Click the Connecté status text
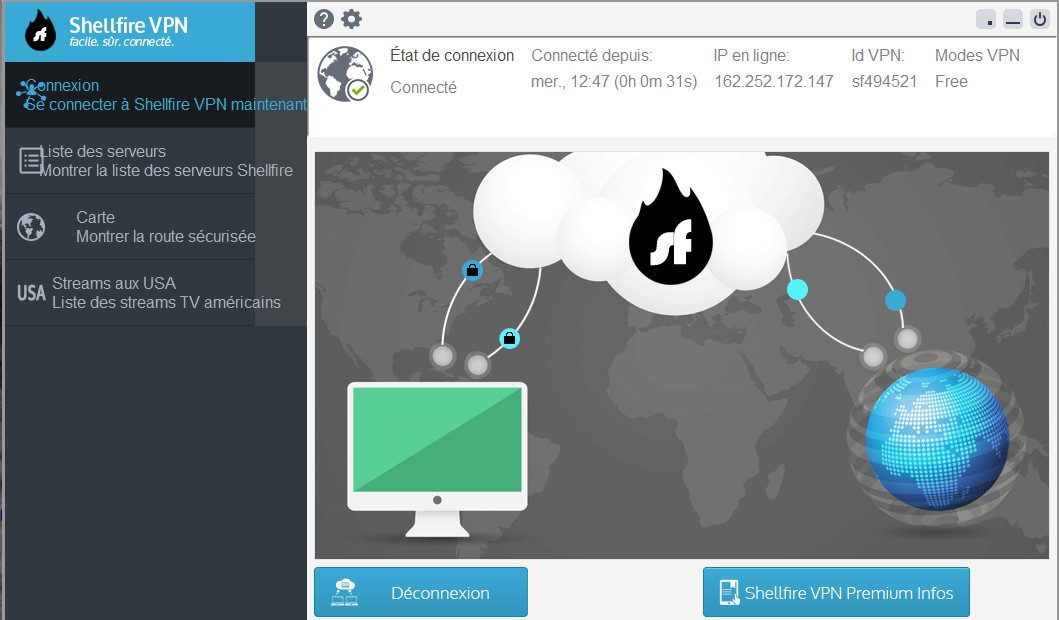1059x620 pixels. pyautogui.click(x=423, y=87)
